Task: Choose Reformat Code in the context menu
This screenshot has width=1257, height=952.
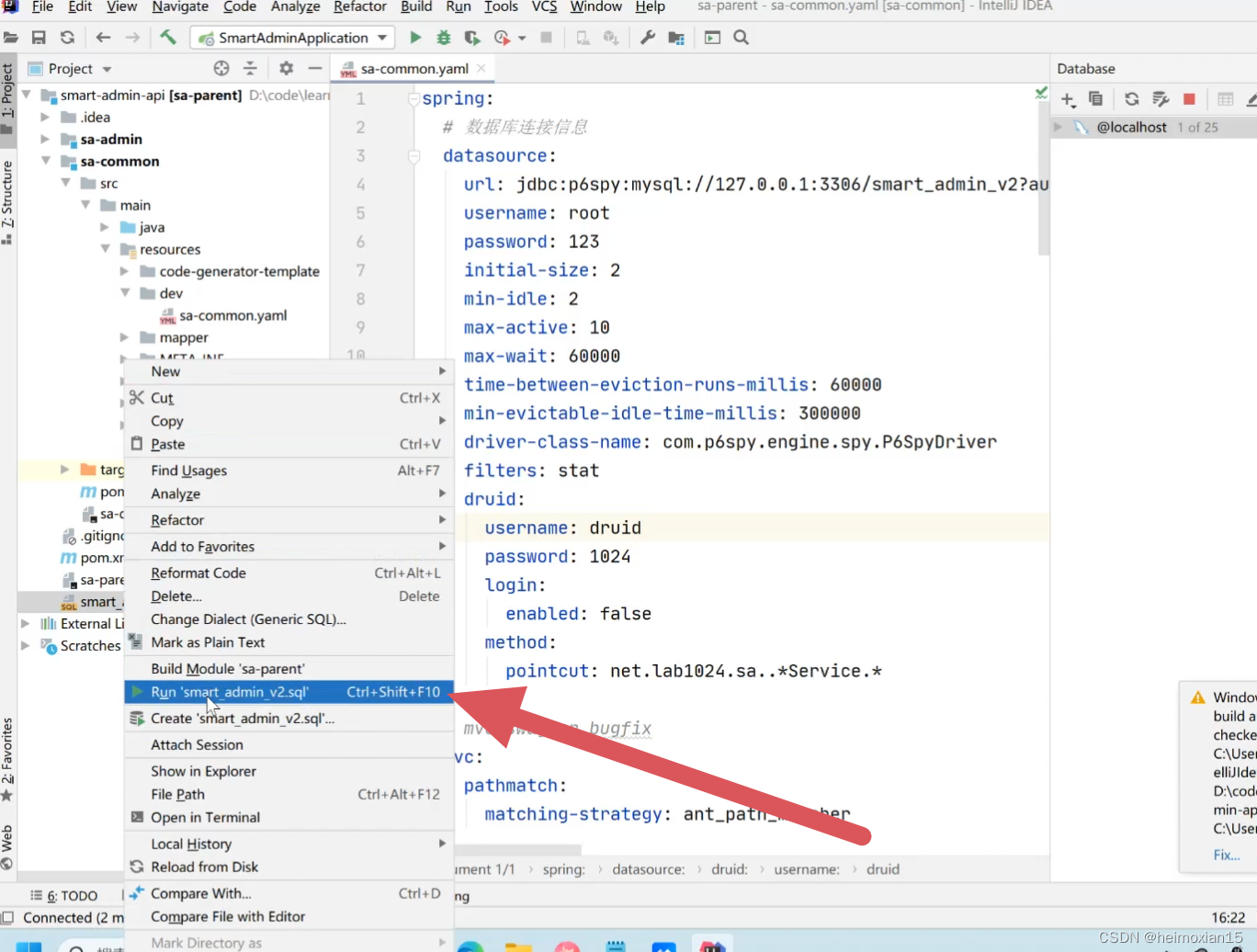Action: point(198,572)
